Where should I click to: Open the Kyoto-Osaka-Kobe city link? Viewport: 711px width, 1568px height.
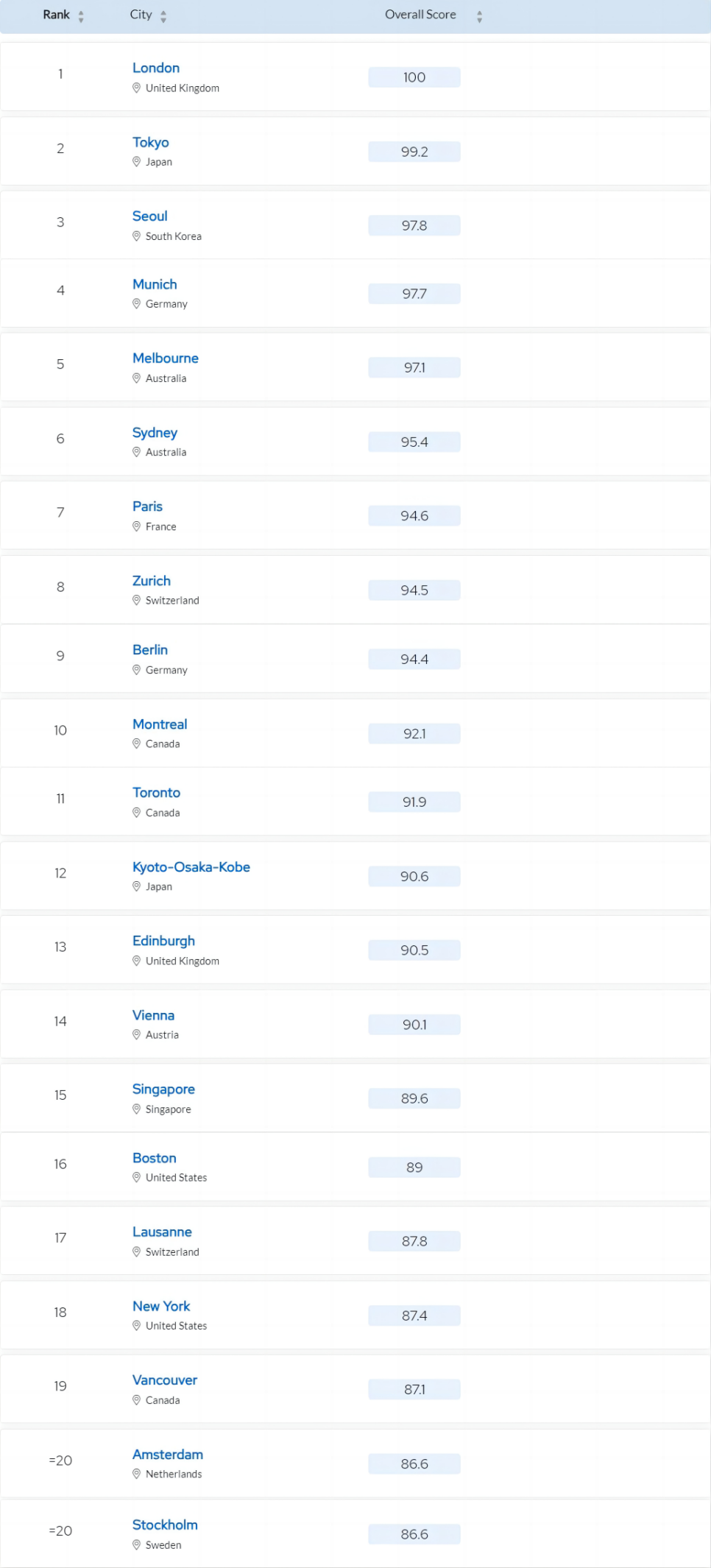191,866
